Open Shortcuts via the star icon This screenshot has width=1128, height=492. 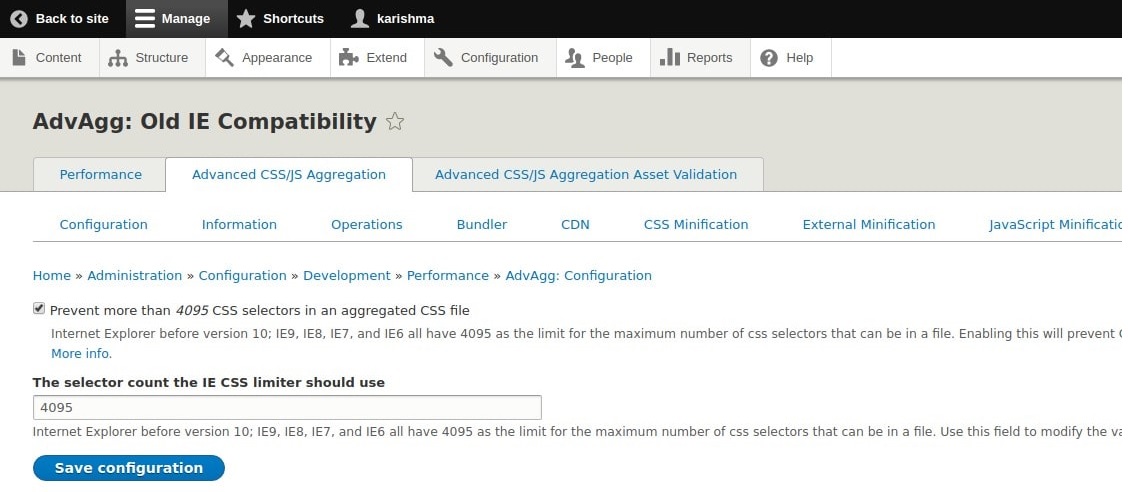tap(246, 19)
